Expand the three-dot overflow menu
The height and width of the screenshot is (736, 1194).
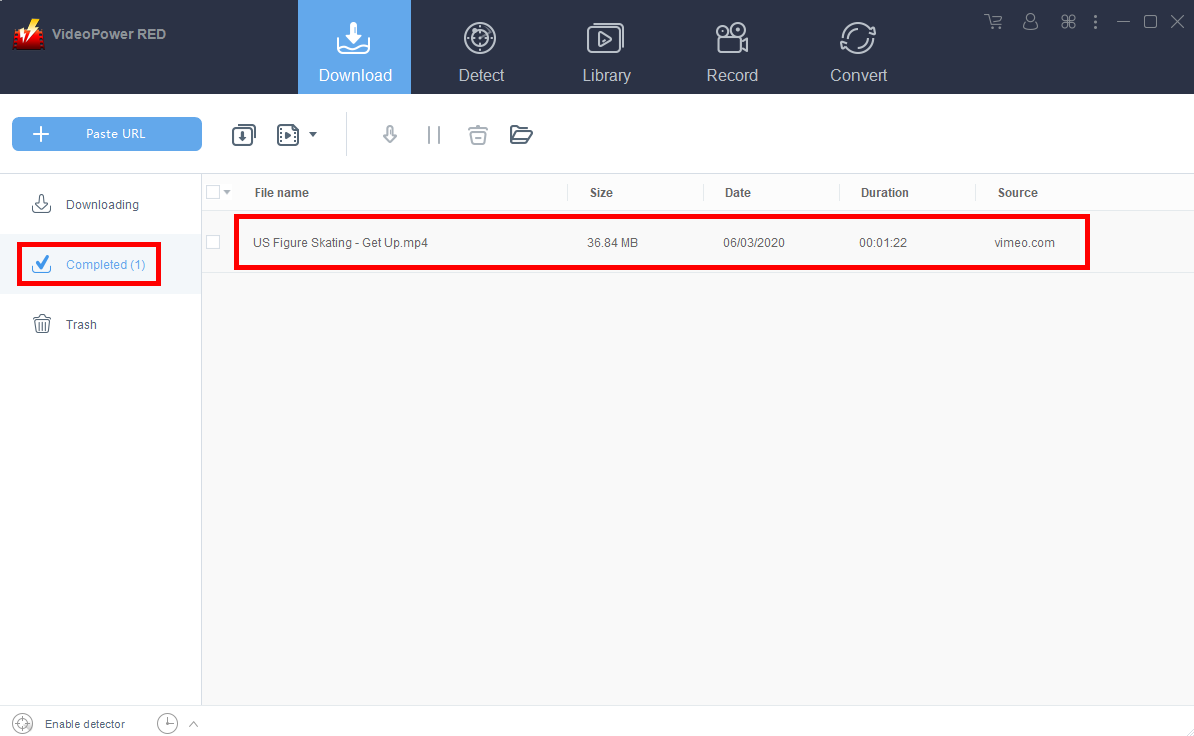[x=1095, y=21]
